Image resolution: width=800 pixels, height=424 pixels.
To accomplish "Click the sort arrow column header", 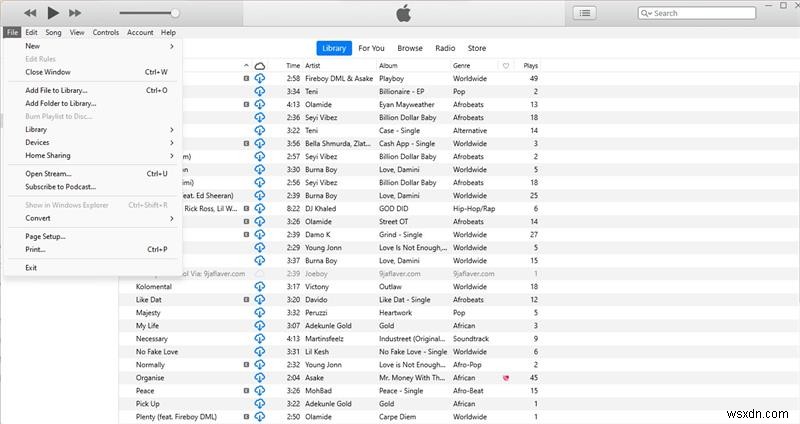I will [x=246, y=65].
